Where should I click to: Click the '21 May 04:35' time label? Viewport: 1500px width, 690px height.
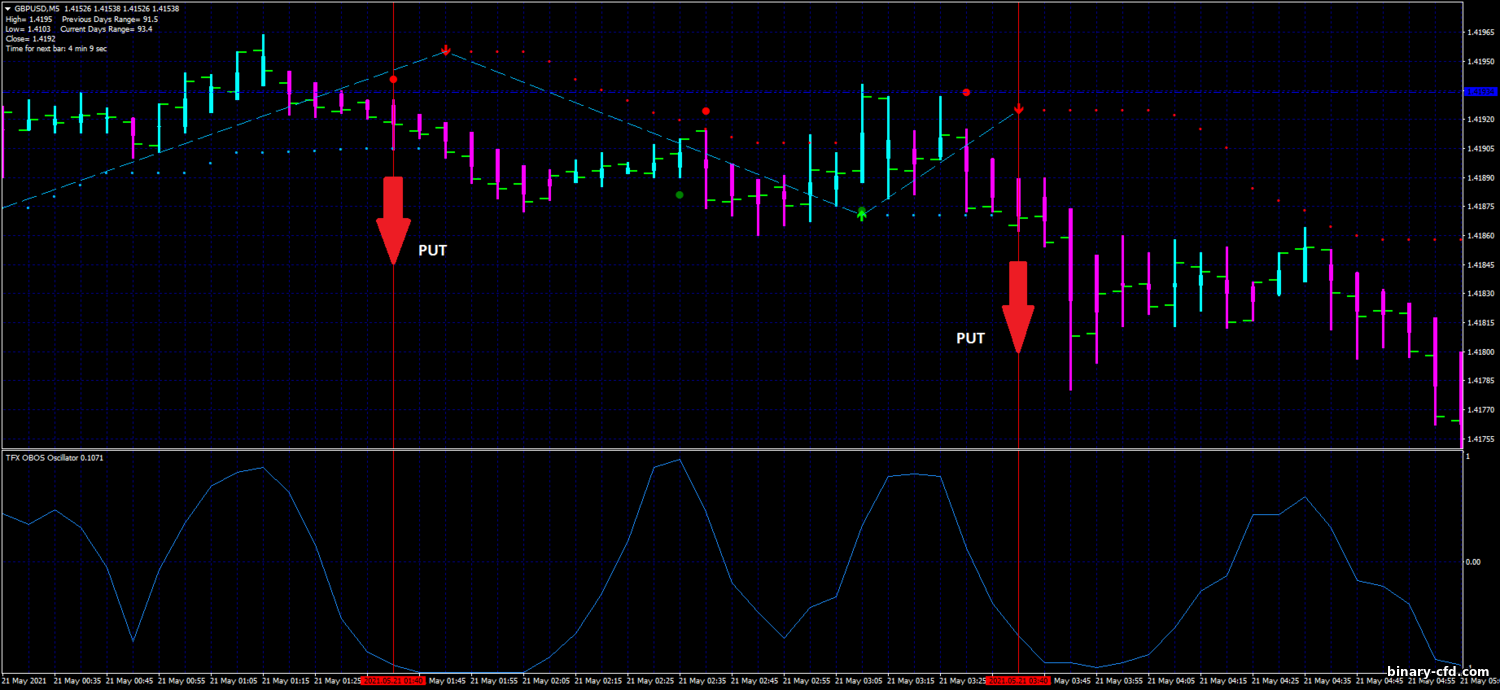[x=1329, y=681]
